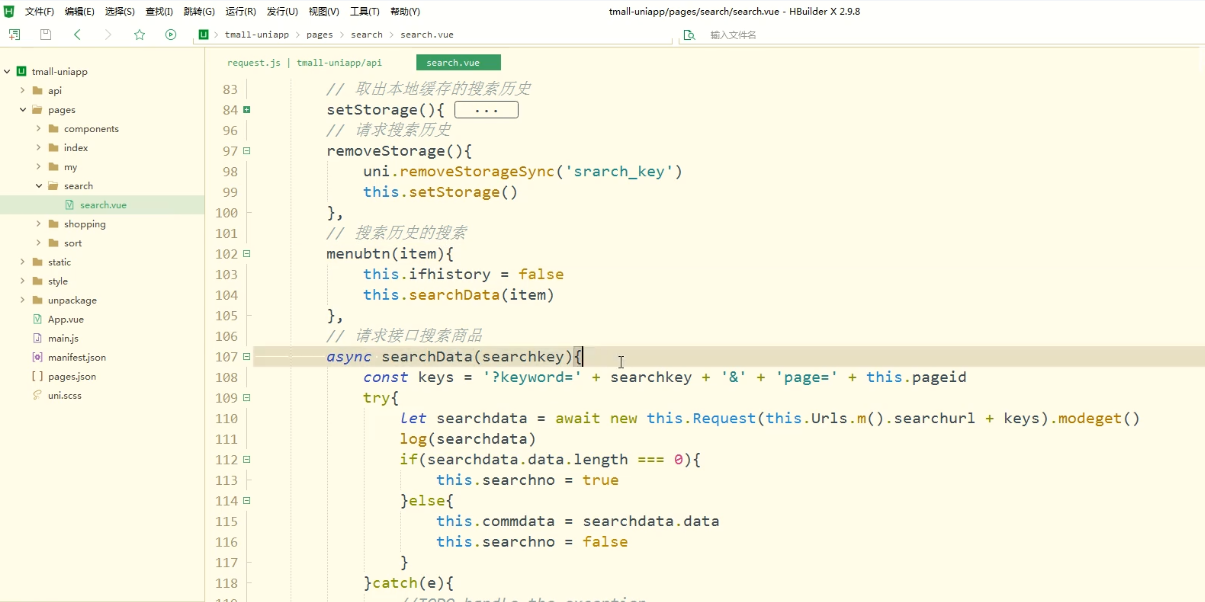Collapse the search folder
This screenshot has height=602, width=1205.
click(39, 186)
